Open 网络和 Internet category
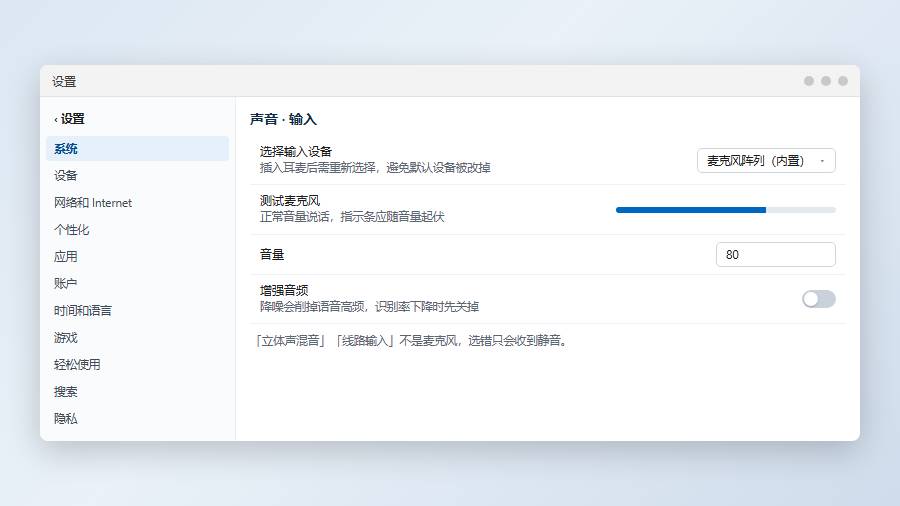Screen dimensions: 900x506 (x=137, y=203)
